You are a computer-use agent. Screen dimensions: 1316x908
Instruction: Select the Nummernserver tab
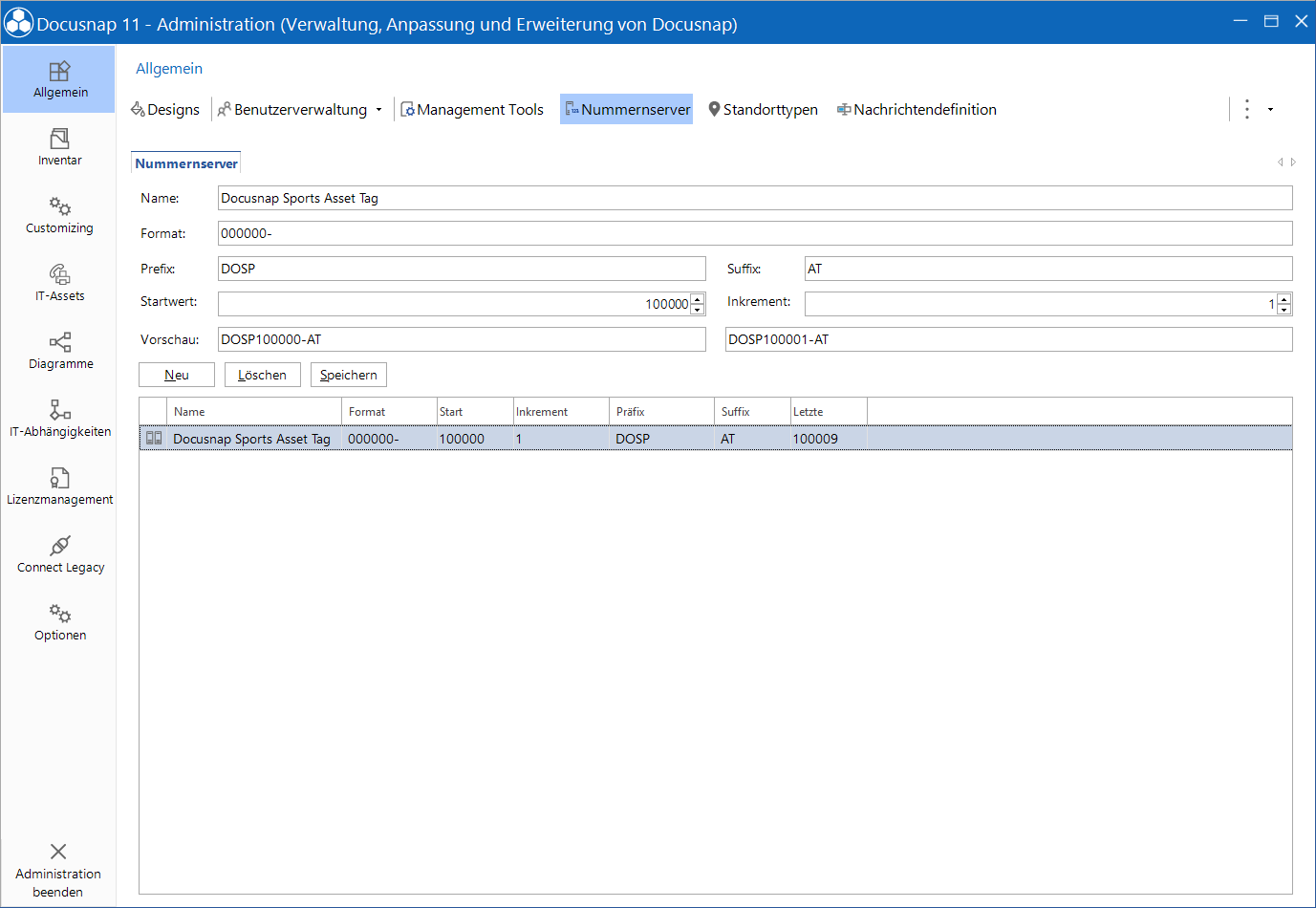coord(185,163)
